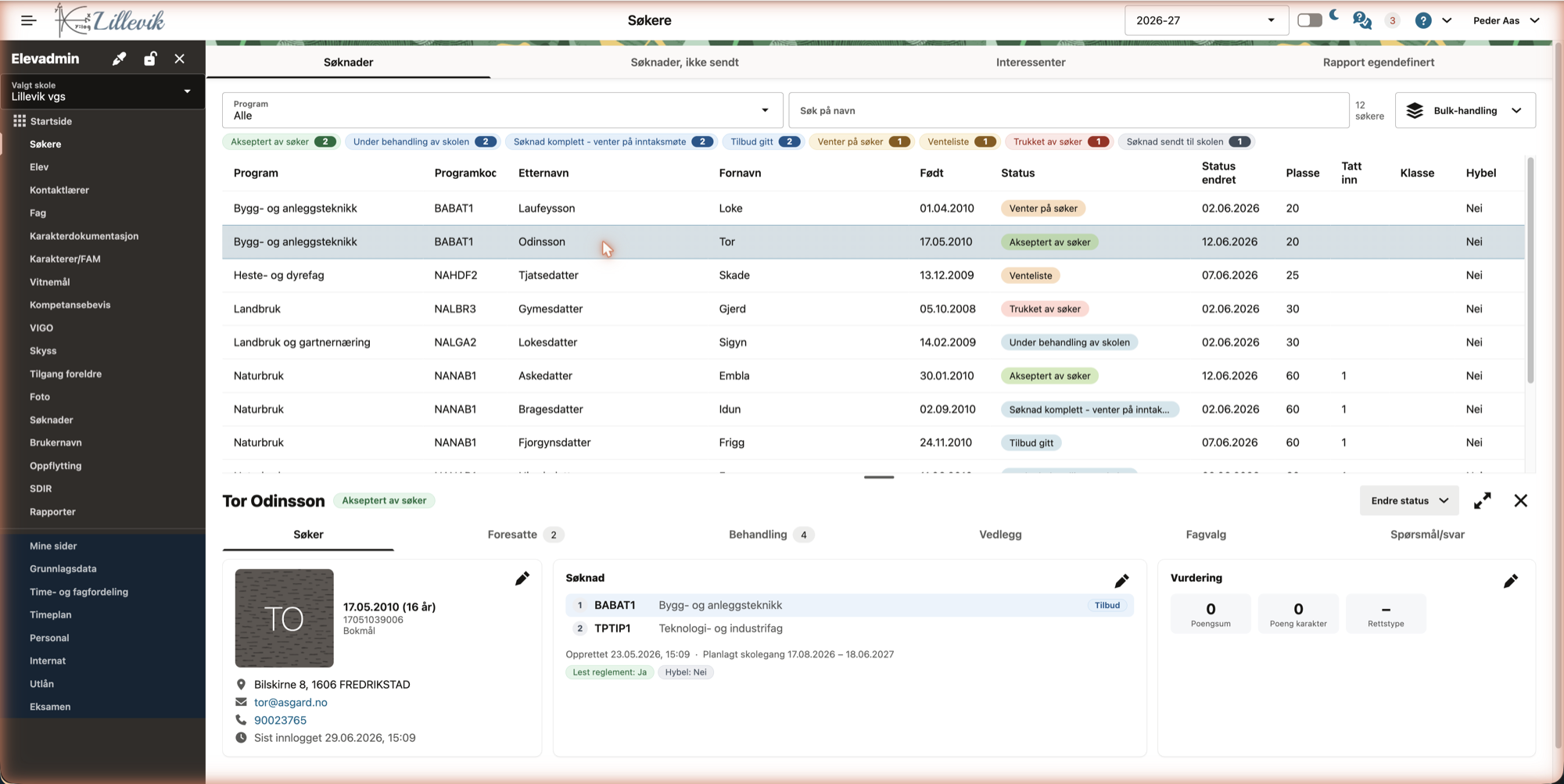Open the 2026-27 school year dropdown
The image size is (1564, 784).
pyautogui.click(x=1205, y=20)
